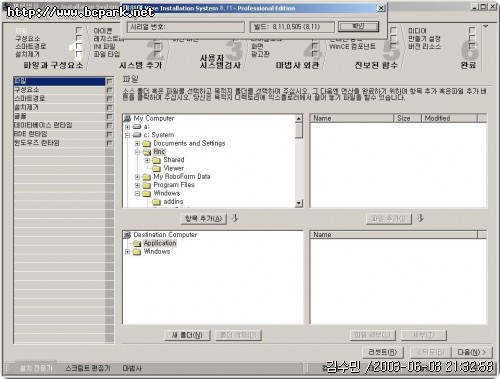
Task: Close the Wise Installation System about dialog
Action: 381,8
